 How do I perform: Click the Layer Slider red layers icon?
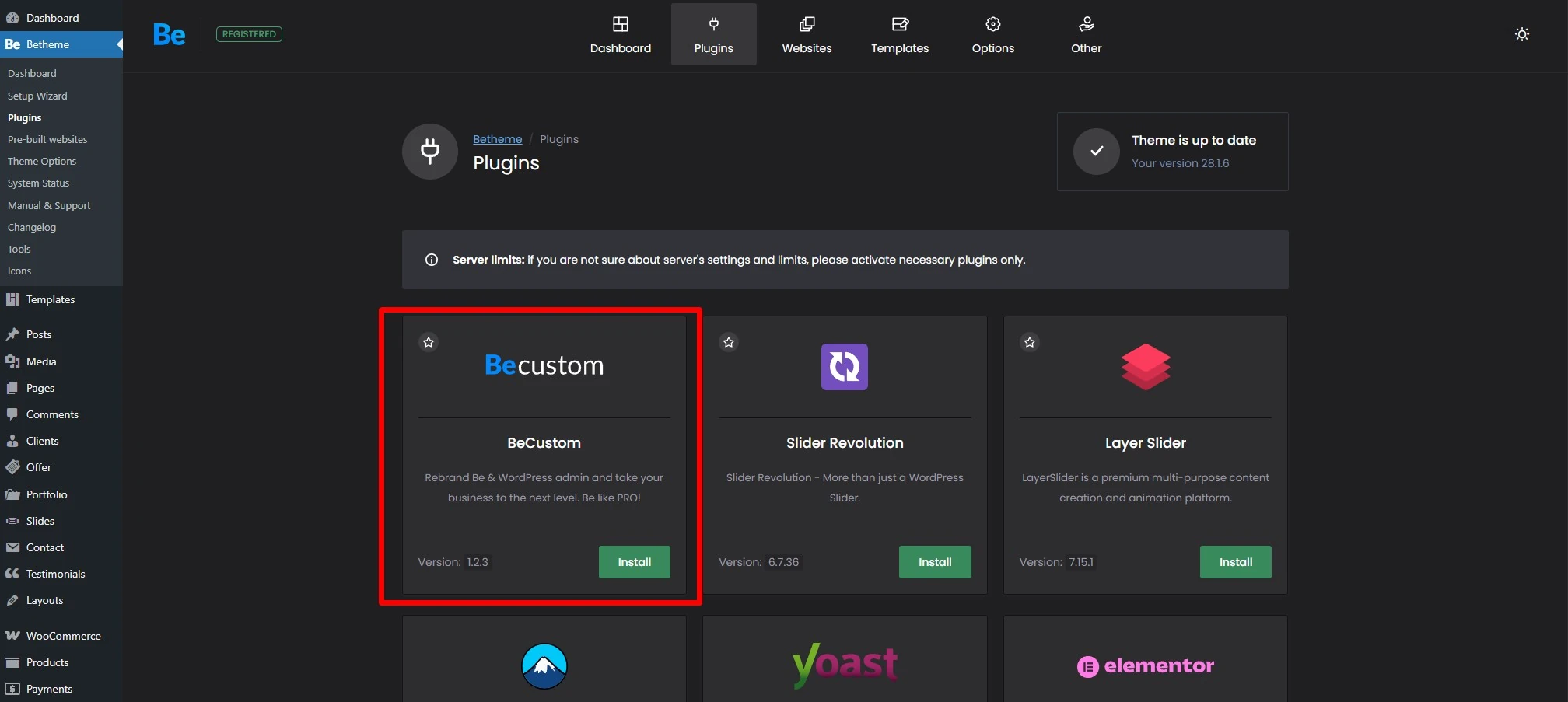1146,367
